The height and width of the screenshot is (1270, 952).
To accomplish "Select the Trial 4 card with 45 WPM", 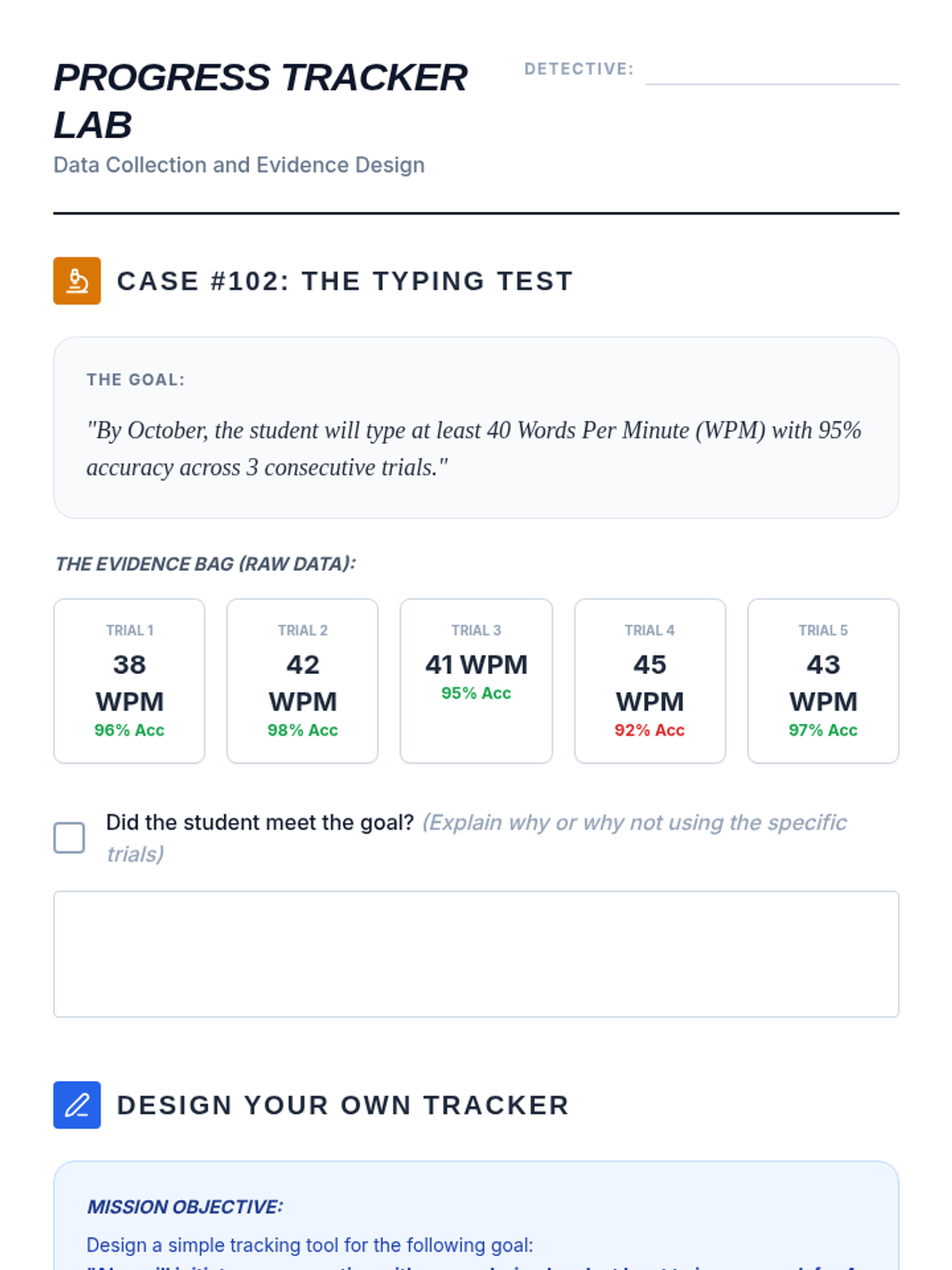I will [650, 681].
